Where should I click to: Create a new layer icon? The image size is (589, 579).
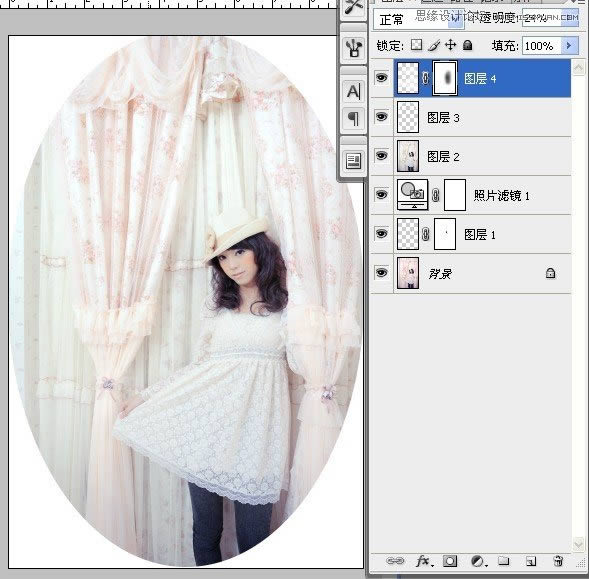531,561
